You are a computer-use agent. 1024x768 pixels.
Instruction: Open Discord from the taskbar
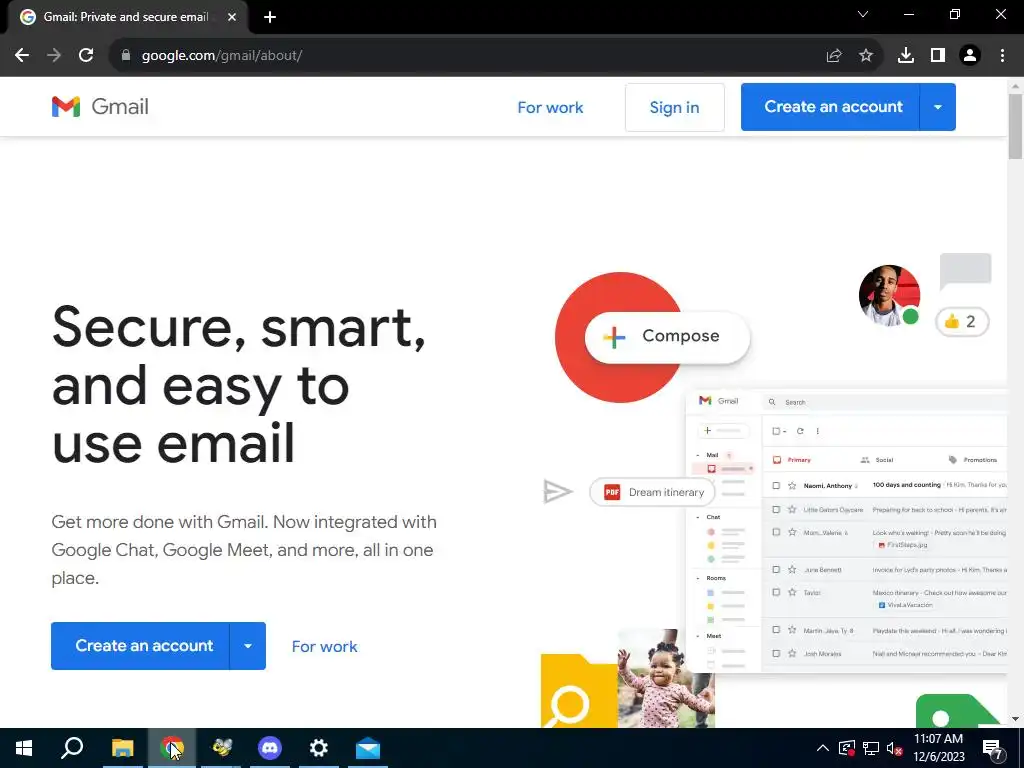pyautogui.click(x=270, y=748)
